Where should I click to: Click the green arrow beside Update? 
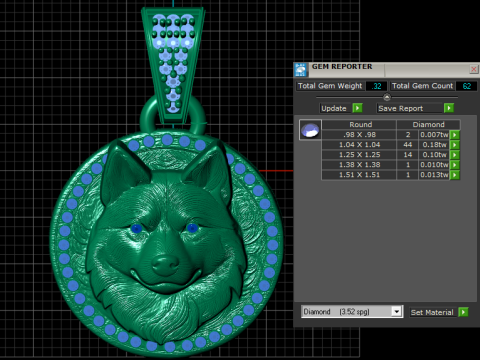357,108
